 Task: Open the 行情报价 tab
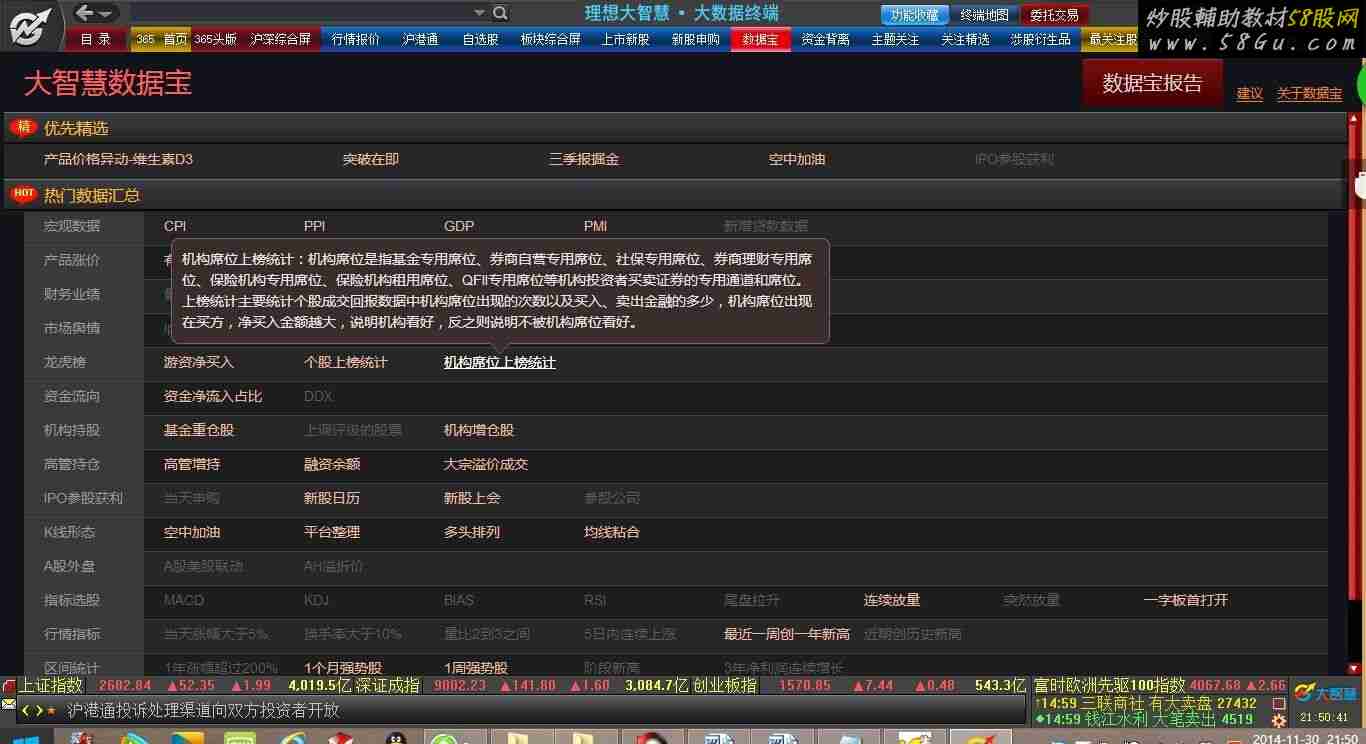(356, 39)
